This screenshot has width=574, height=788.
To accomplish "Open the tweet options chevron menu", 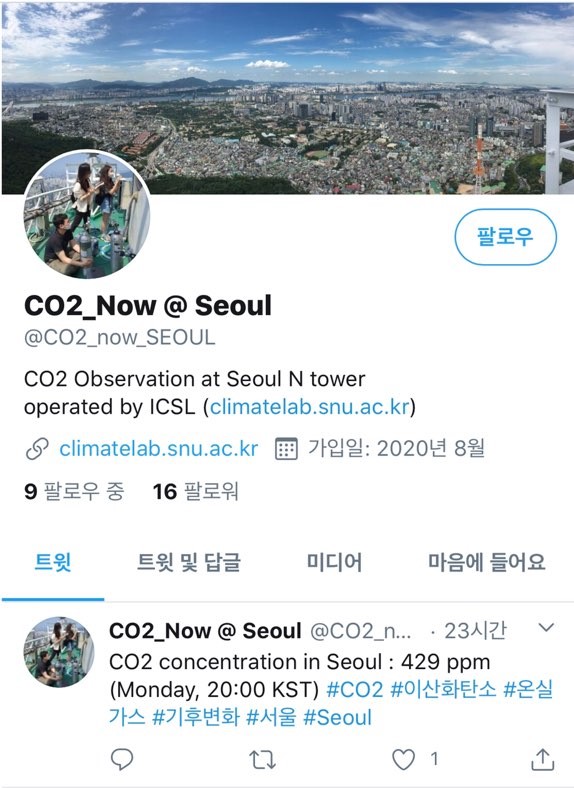I will tap(546, 627).
